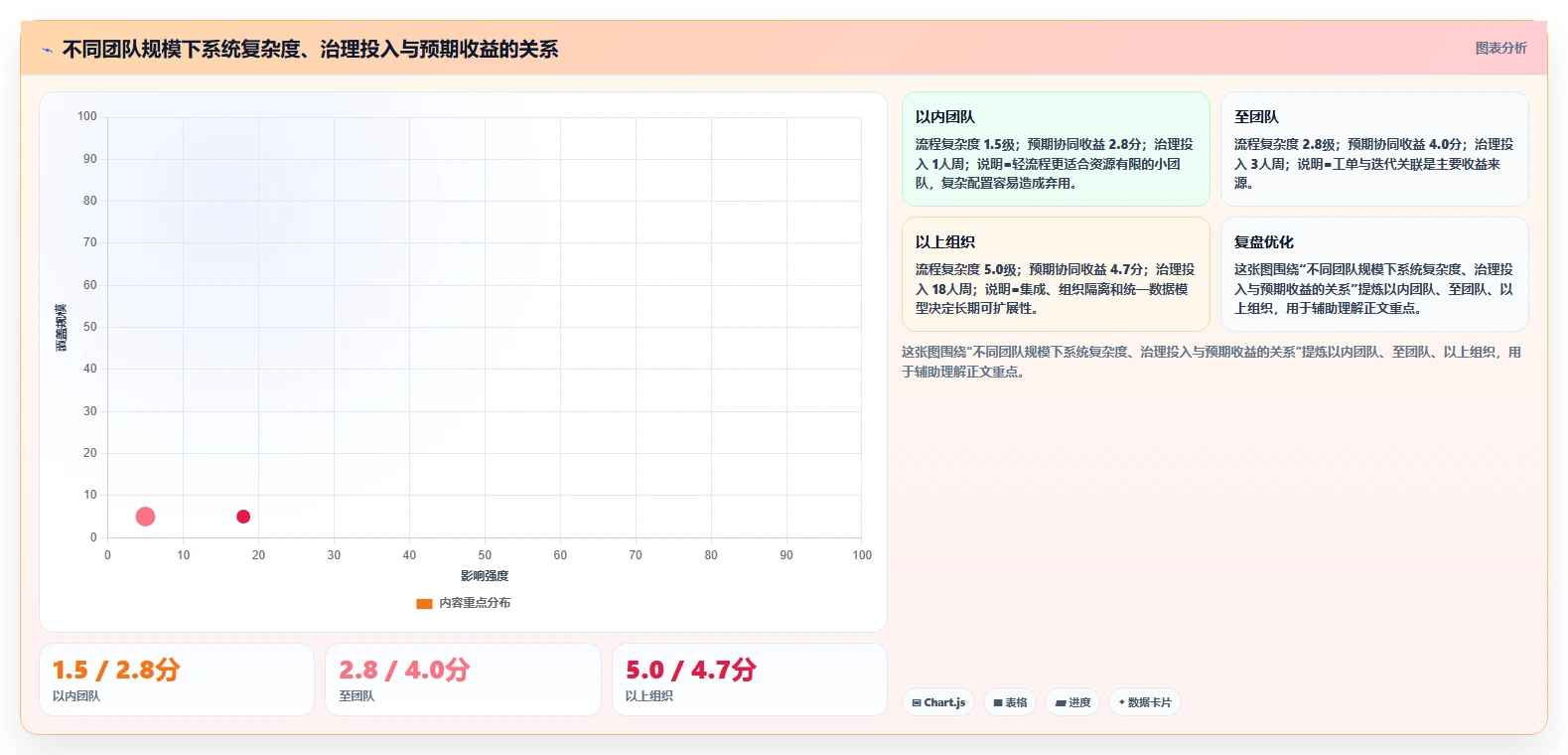Click the 表格 tag pill
The height and width of the screenshot is (755, 1568).
point(1010,702)
